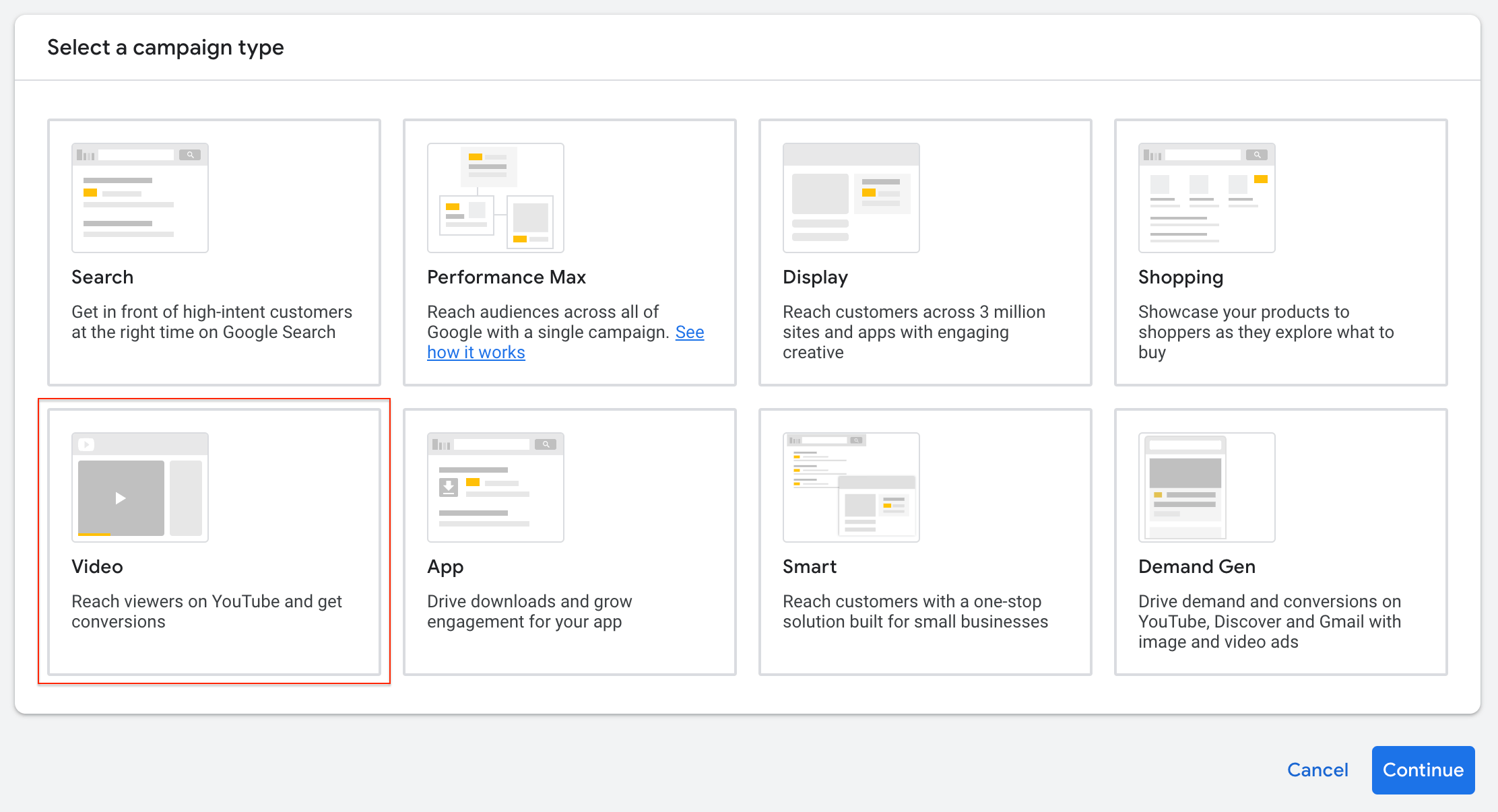Viewport: 1498px width, 812px height.
Task: Click the Display campaign illustration icon
Action: tap(851, 197)
